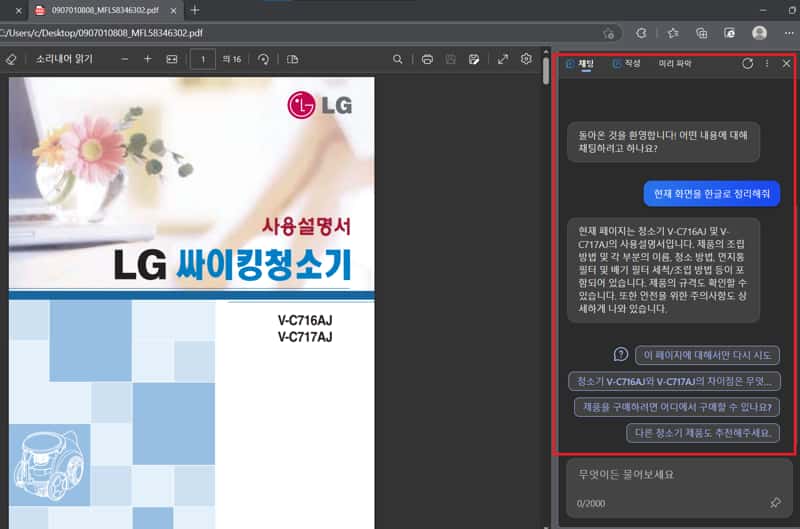The height and width of the screenshot is (529, 800).
Task: Click the address bar file path
Action: [102, 33]
